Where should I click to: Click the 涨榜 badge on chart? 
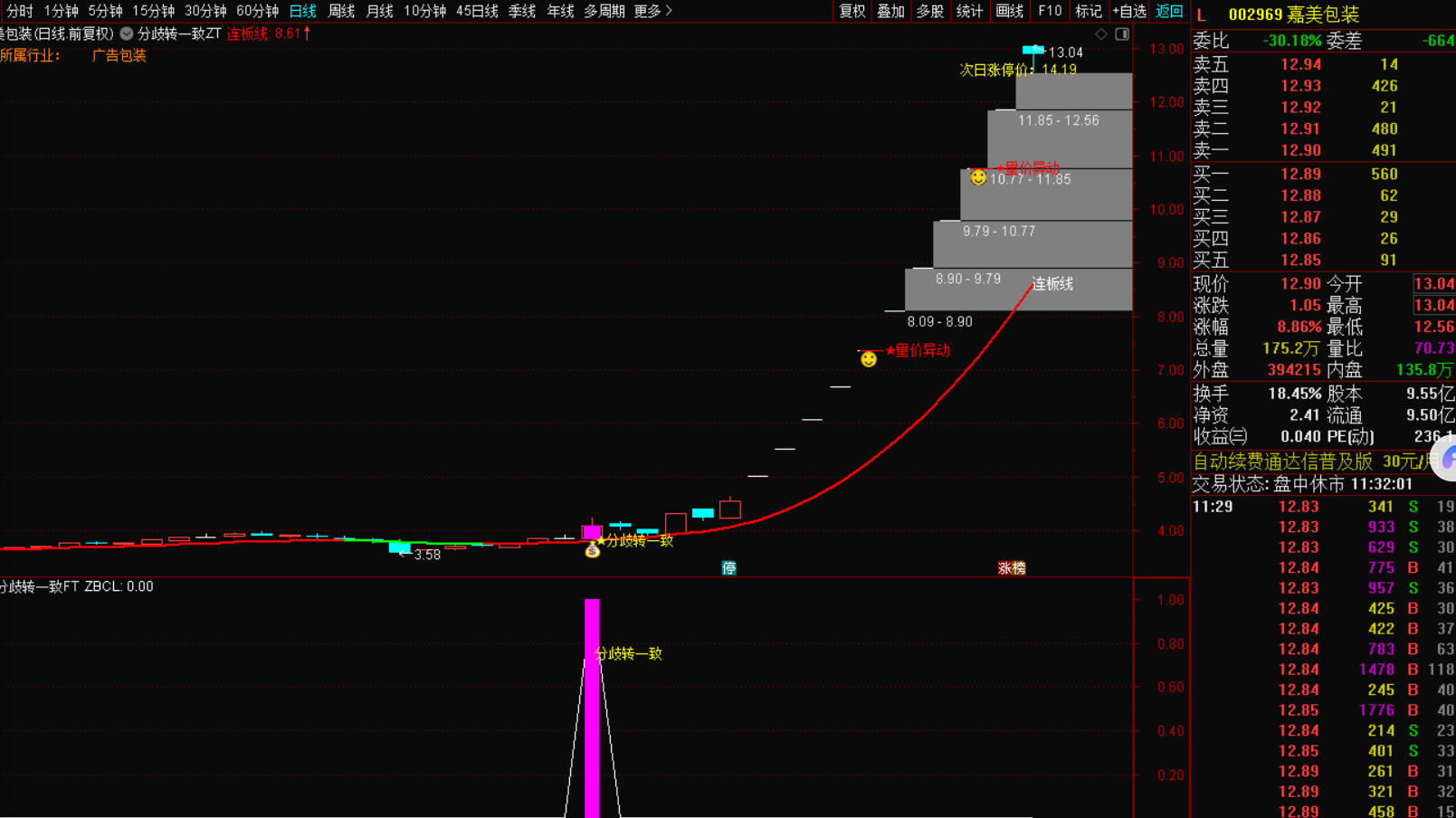tap(1012, 568)
